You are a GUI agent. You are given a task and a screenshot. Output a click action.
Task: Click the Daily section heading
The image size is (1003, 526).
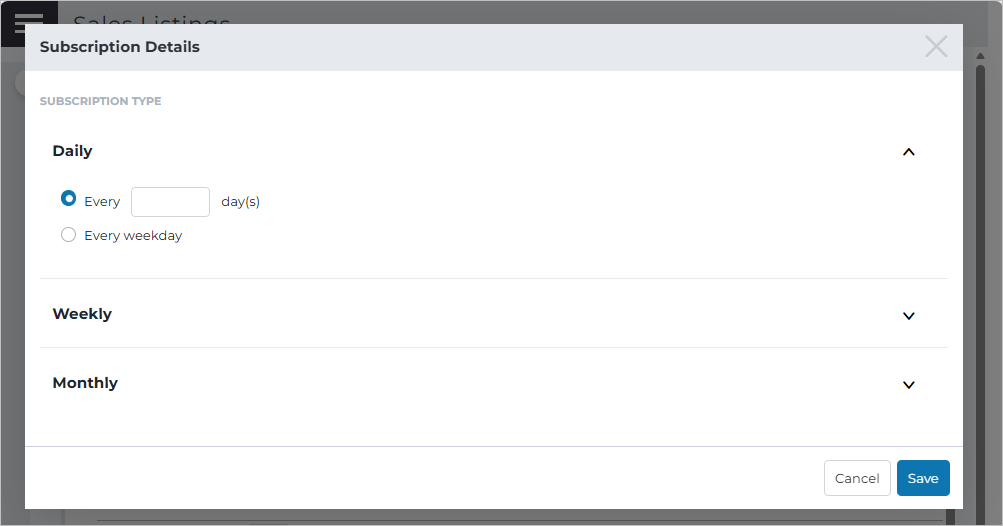point(72,151)
